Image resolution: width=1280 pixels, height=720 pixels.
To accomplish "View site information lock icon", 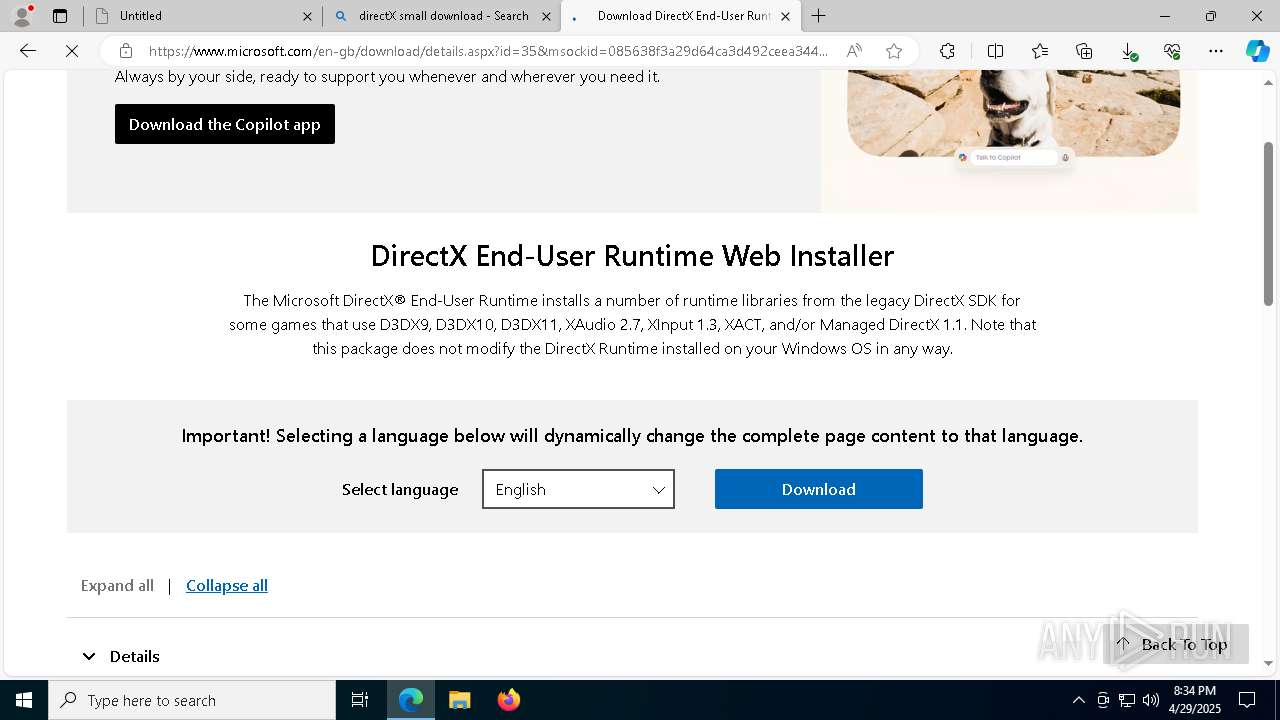I will [x=125, y=51].
